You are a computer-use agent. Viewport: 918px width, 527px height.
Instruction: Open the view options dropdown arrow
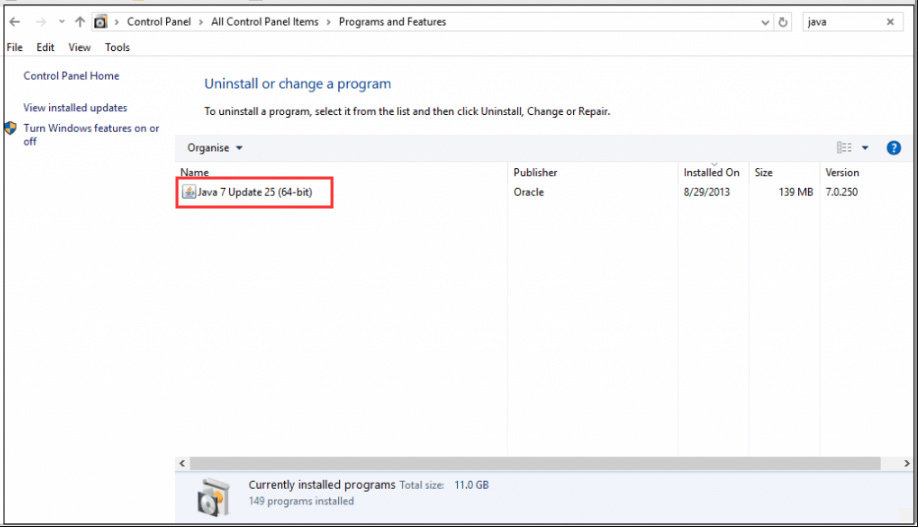tap(865, 148)
